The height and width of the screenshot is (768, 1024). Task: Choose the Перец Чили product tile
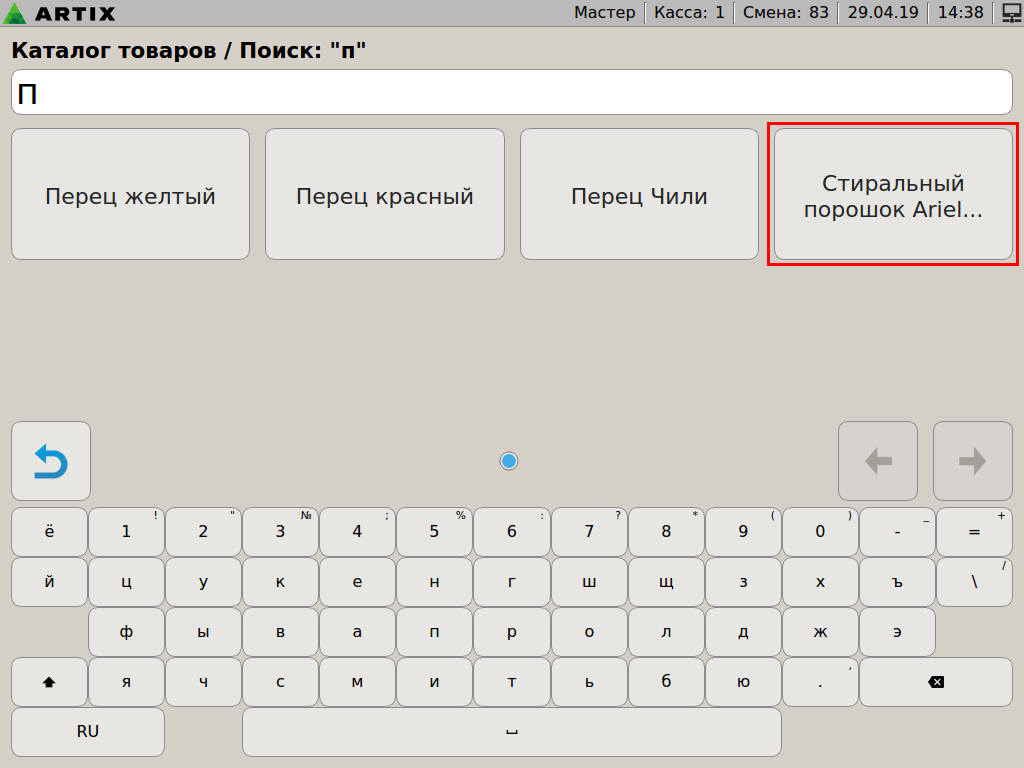pyautogui.click(x=639, y=195)
